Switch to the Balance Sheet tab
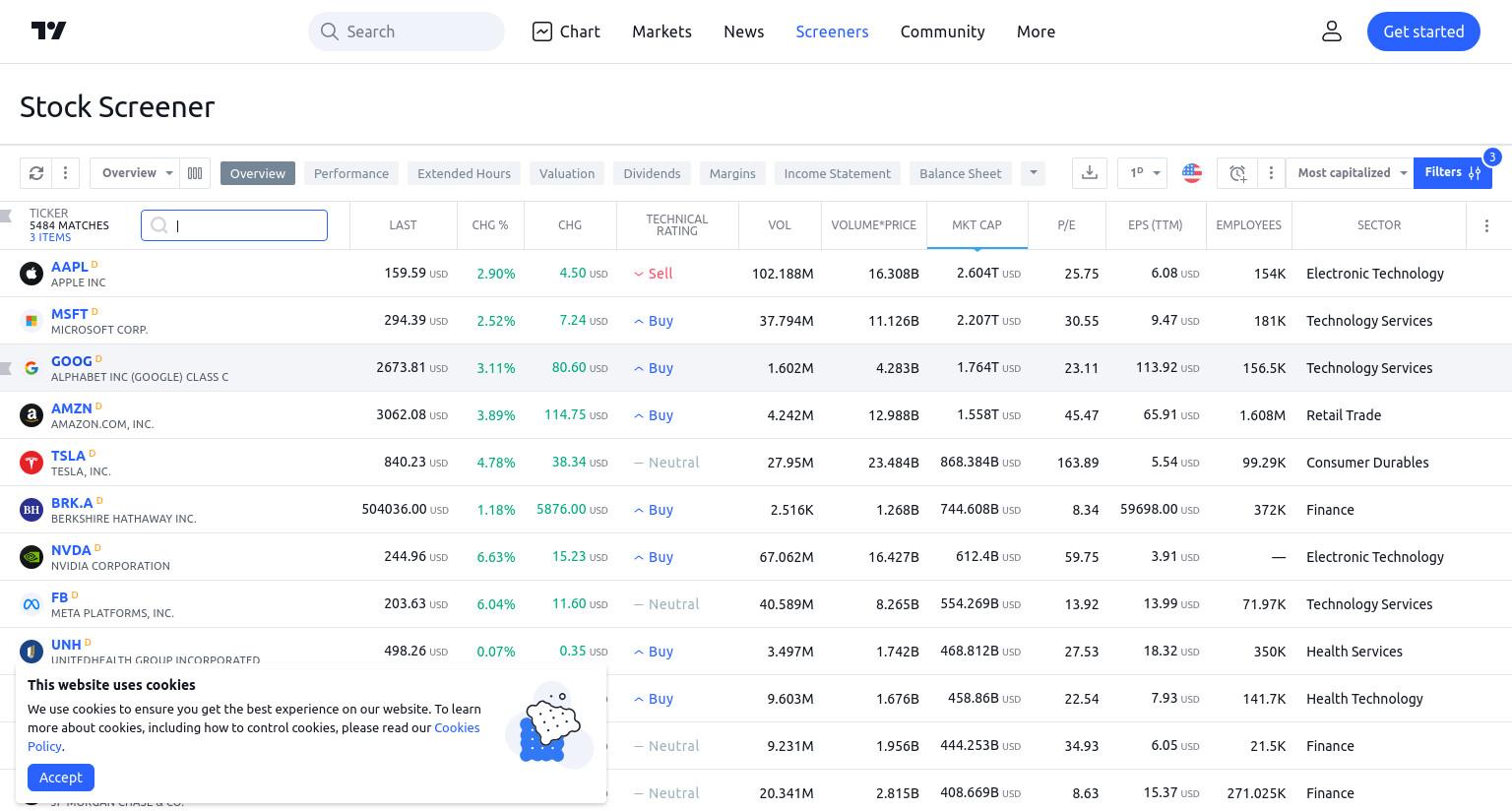Screen dimensions: 1512x811 tap(961, 173)
